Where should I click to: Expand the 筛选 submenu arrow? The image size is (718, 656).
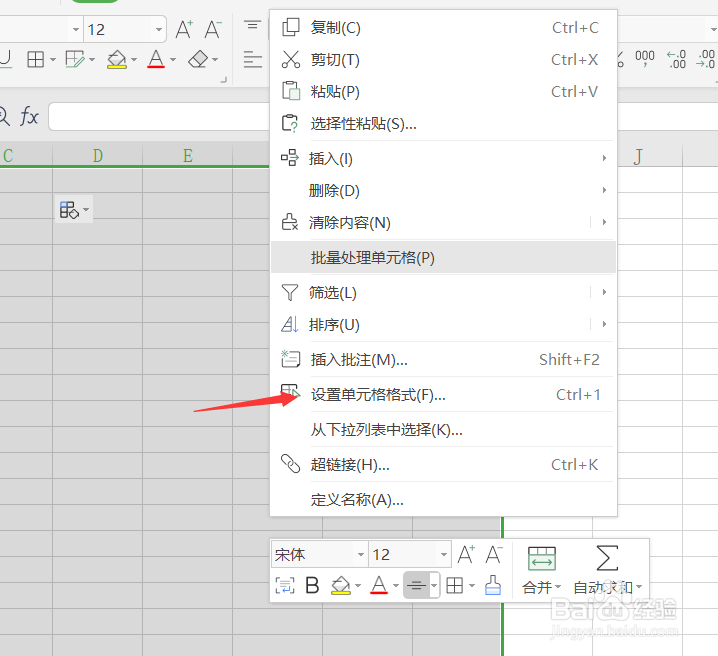(604, 292)
